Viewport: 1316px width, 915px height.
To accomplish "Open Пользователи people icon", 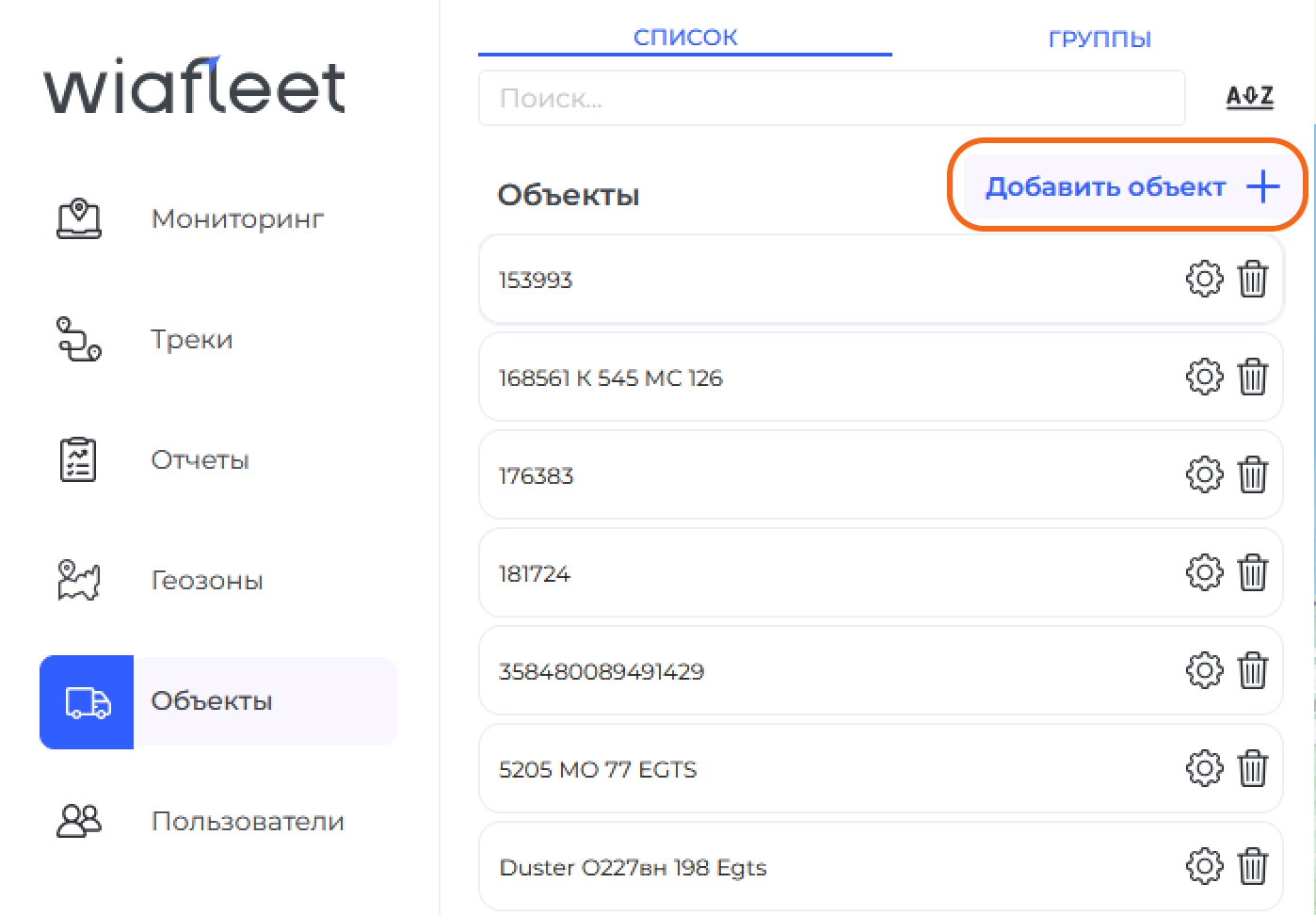I will tap(79, 821).
